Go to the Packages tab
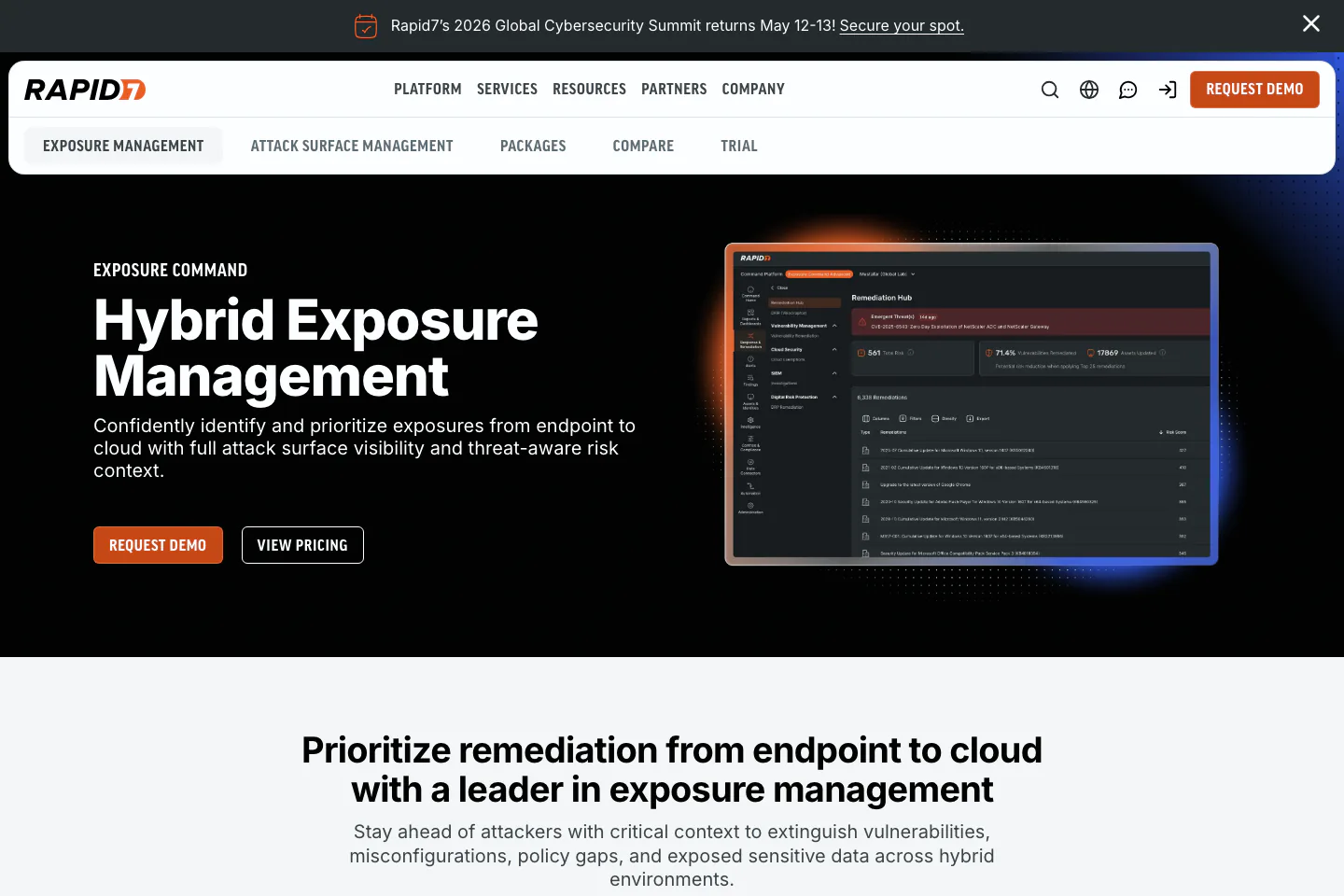This screenshot has height=896, width=1344. [533, 147]
